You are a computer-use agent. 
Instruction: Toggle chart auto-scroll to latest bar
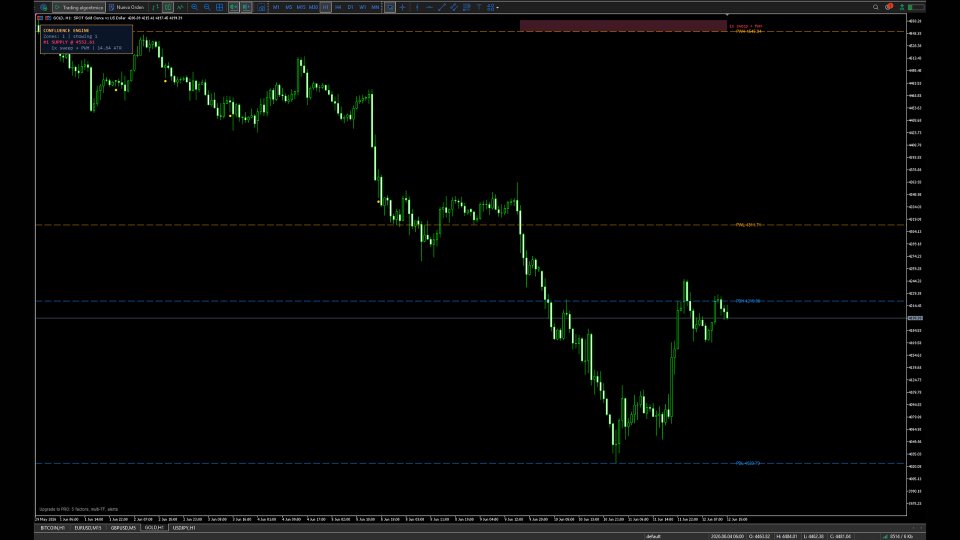[x=234, y=7]
